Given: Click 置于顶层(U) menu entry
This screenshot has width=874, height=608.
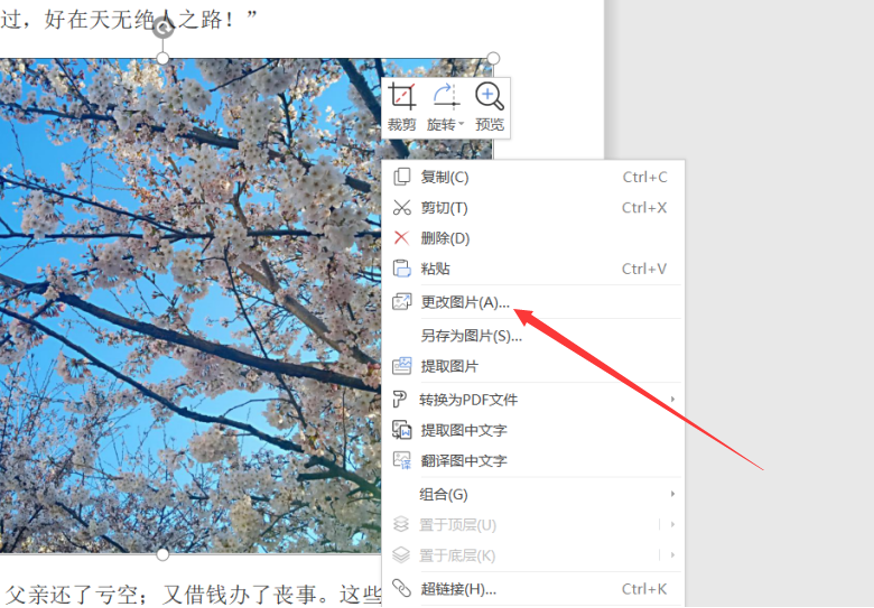Looking at the screenshot, I should [x=533, y=525].
